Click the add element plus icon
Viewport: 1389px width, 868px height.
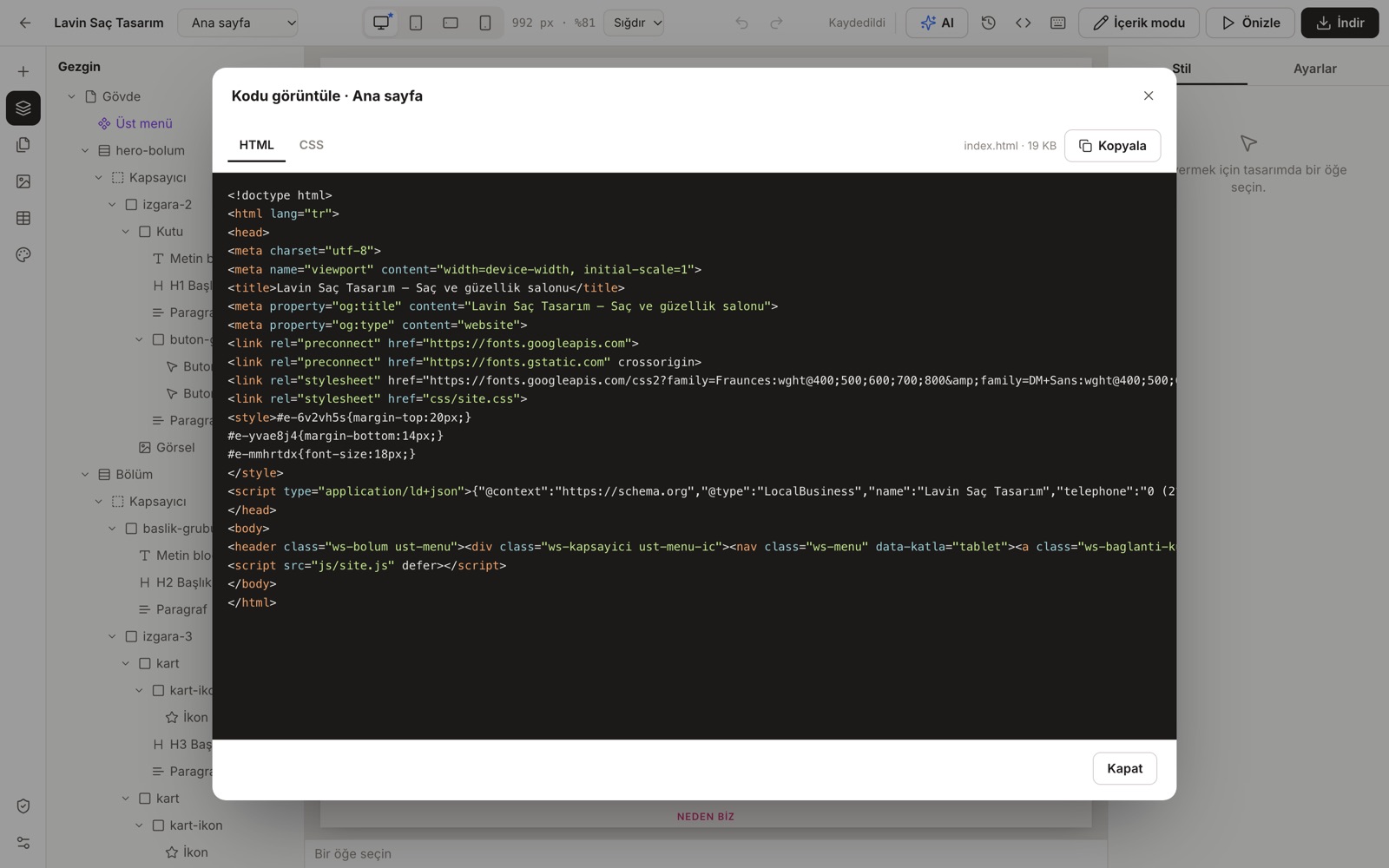coord(23,71)
